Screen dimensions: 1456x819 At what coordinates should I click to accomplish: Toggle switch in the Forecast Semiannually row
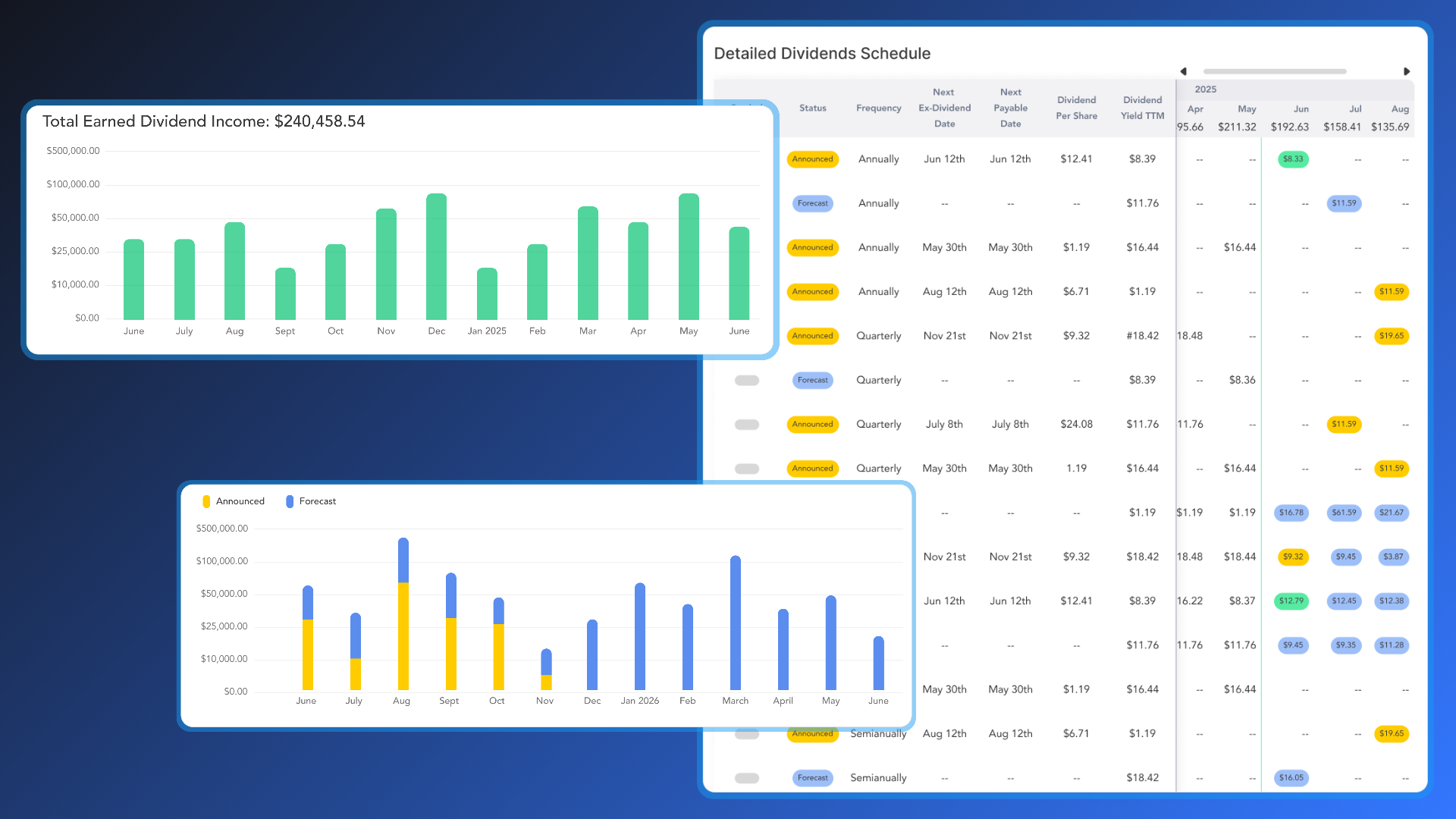pyautogui.click(x=747, y=778)
